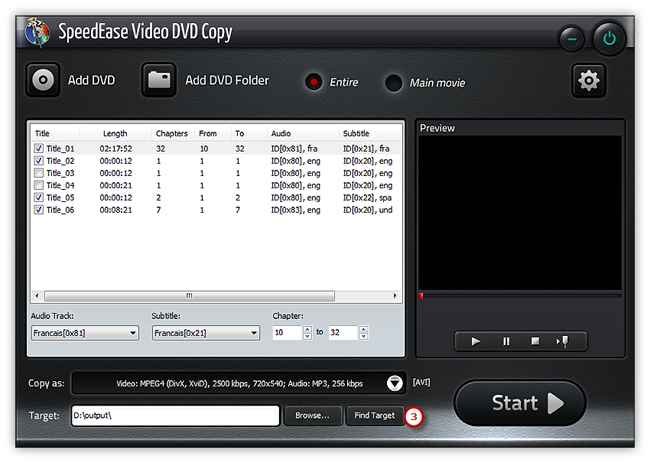Click the From column header
This screenshot has height=463, width=650.
point(213,133)
